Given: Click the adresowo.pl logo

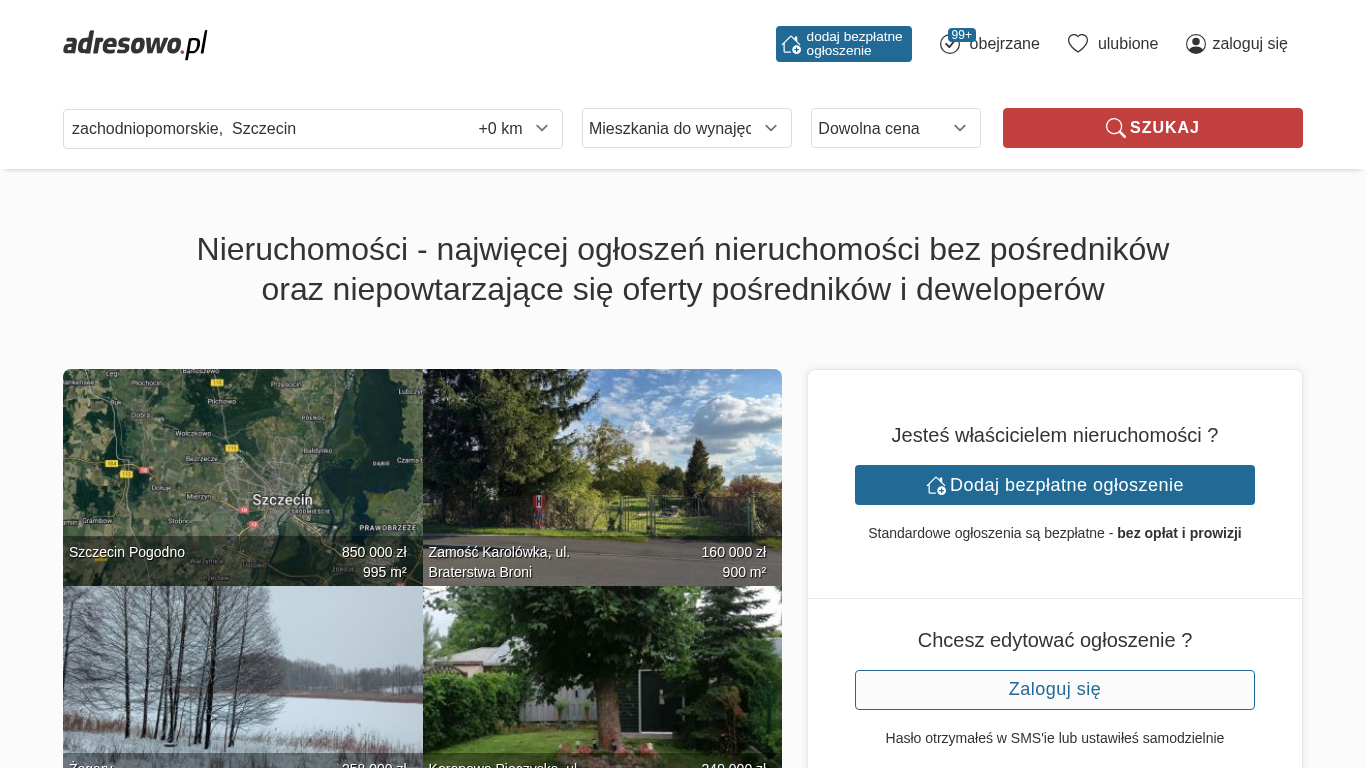Looking at the screenshot, I should click(x=135, y=44).
